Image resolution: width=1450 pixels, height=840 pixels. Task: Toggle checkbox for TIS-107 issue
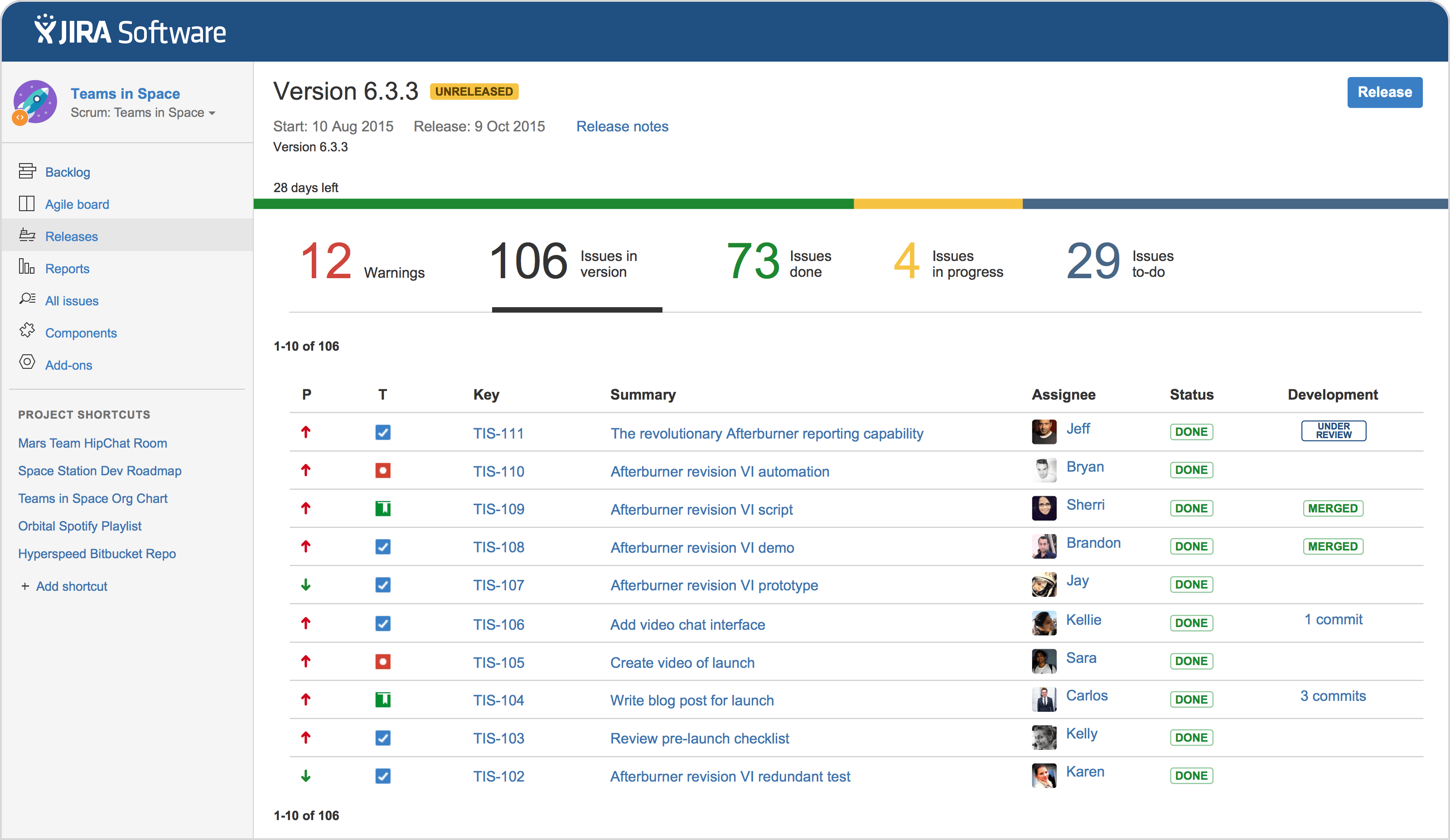click(x=384, y=585)
